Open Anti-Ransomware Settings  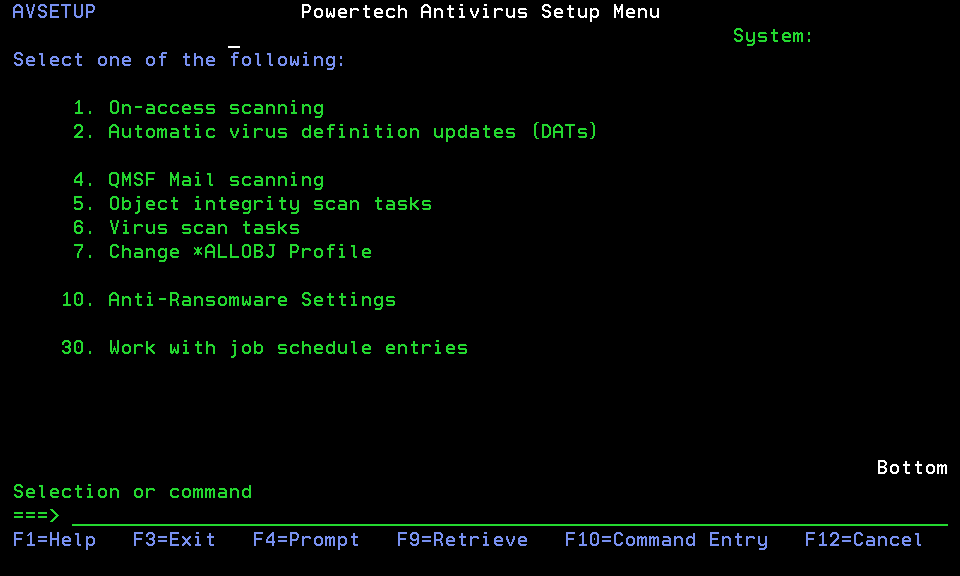tap(251, 300)
